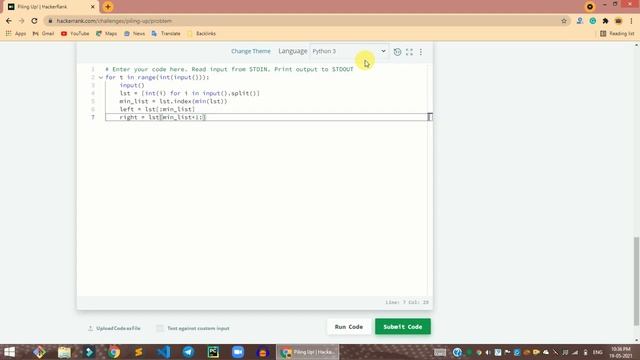Click the Run Code button
This screenshot has width=640, height=360.
coord(349,327)
